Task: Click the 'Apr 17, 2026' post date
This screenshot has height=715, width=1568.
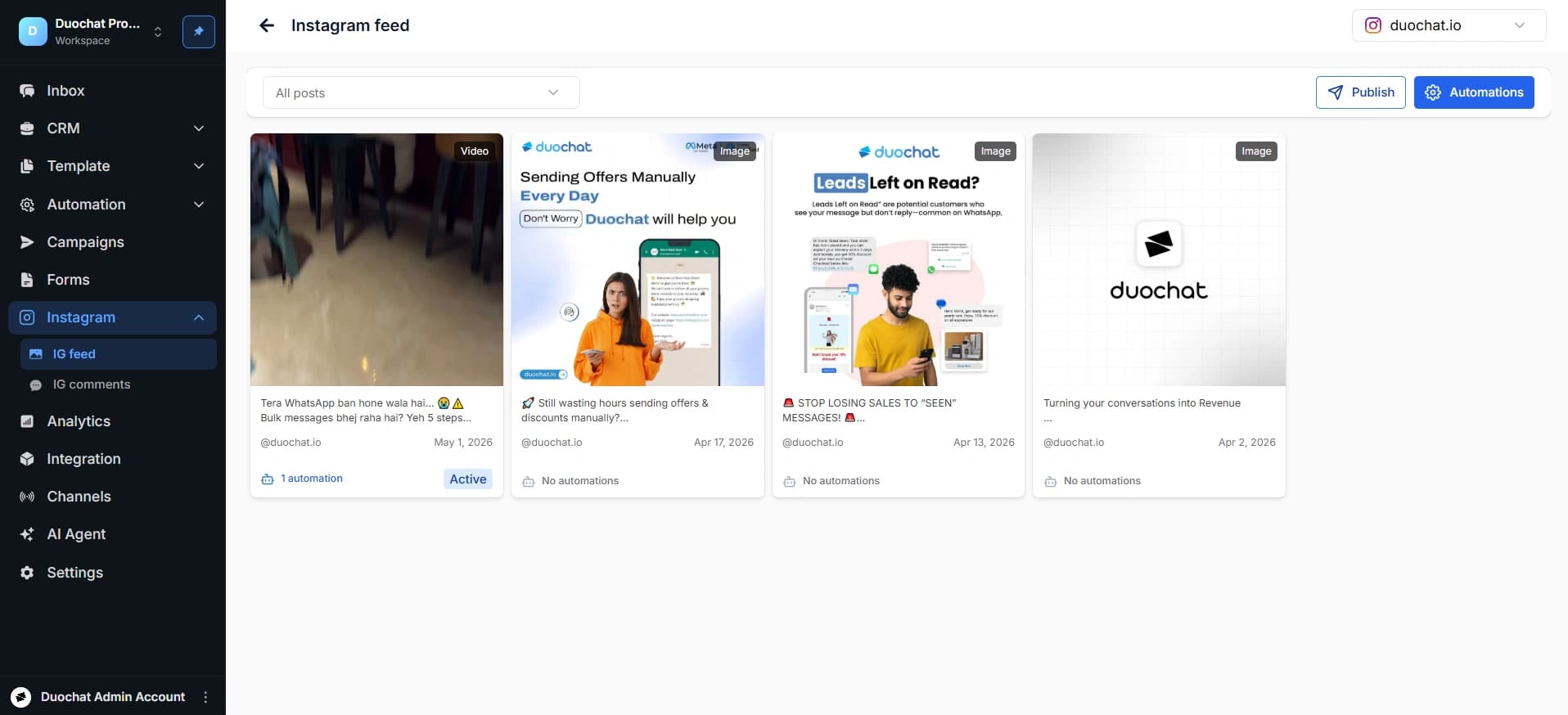Action: 723,443
